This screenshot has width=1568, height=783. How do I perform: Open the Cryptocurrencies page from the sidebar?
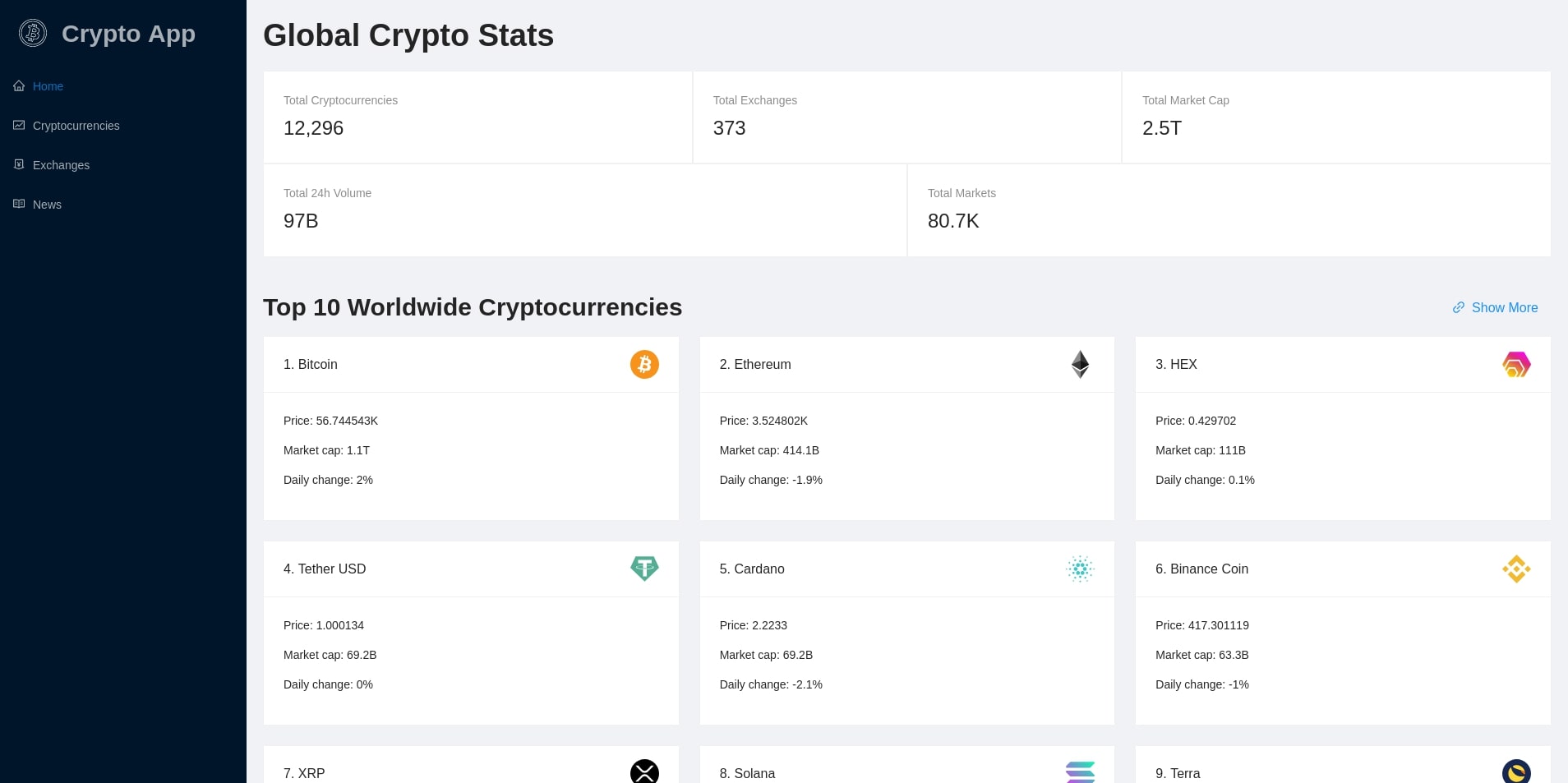tap(76, 125)
